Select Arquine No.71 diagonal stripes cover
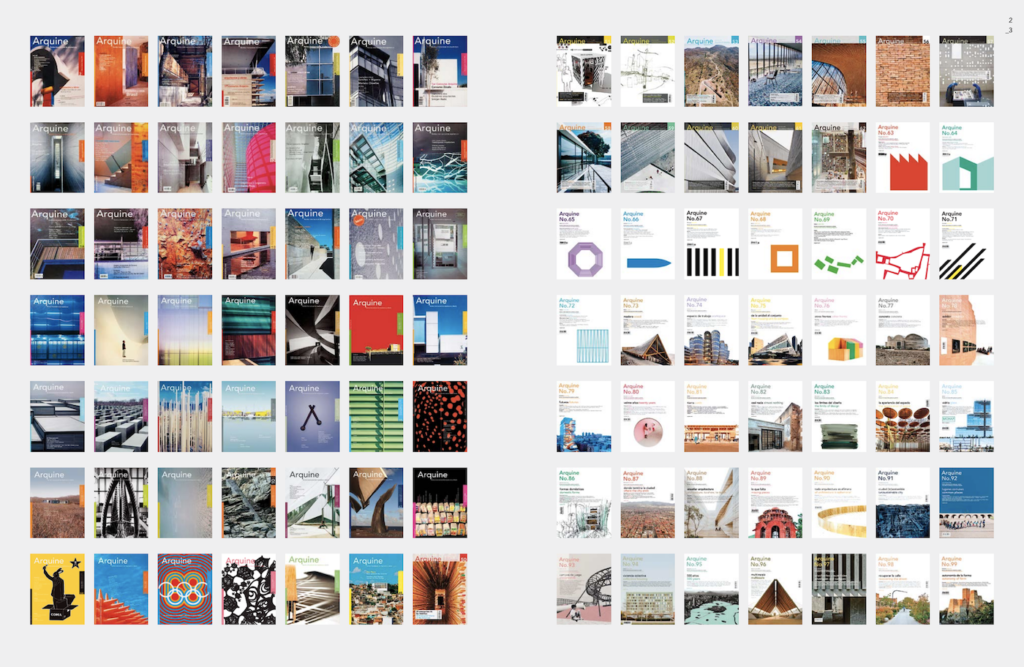This screenshot has width=1024, height=667. coord(967,244)
